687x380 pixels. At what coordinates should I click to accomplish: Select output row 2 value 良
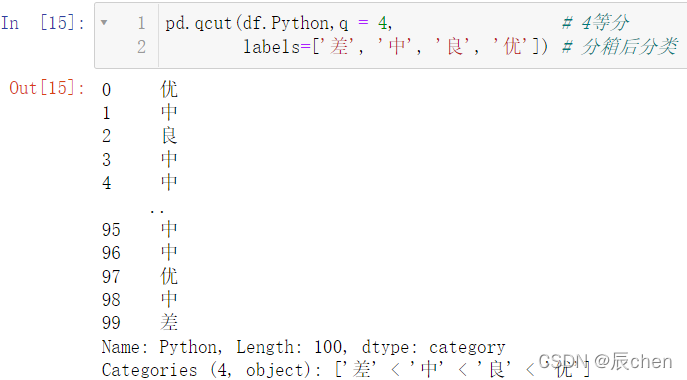169,135
